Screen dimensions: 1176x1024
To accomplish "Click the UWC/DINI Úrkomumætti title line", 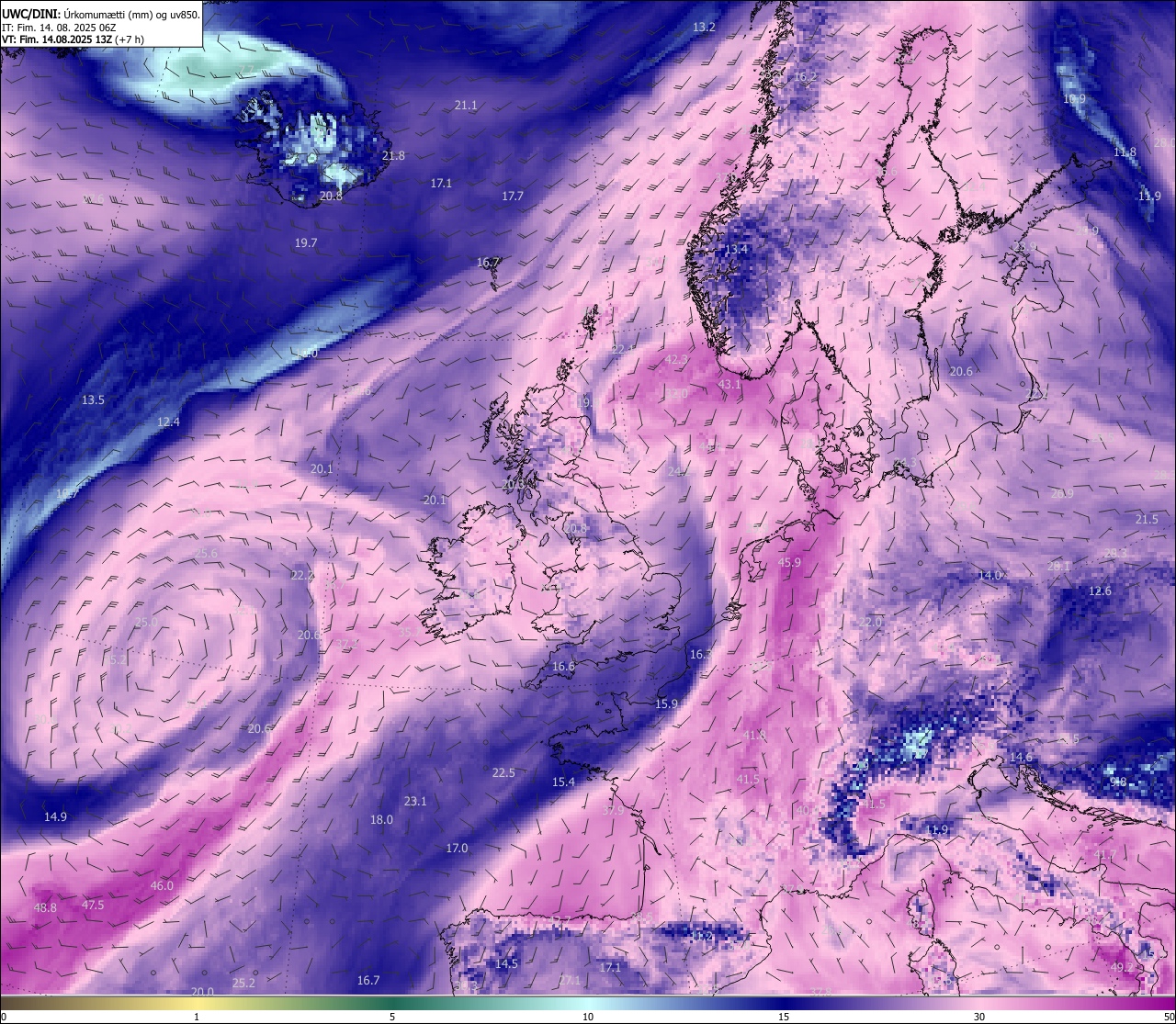I will [x=101, y=15].
